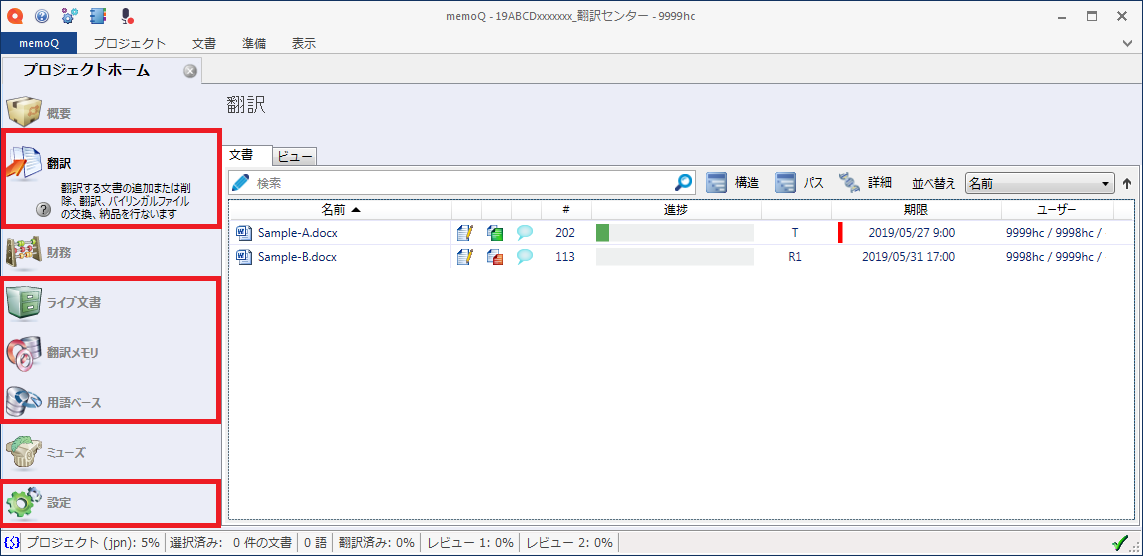Image resolution: width=1143 pixels, height=556 pixels.
Task: Toggle パス path display
Action: (800, 183)
